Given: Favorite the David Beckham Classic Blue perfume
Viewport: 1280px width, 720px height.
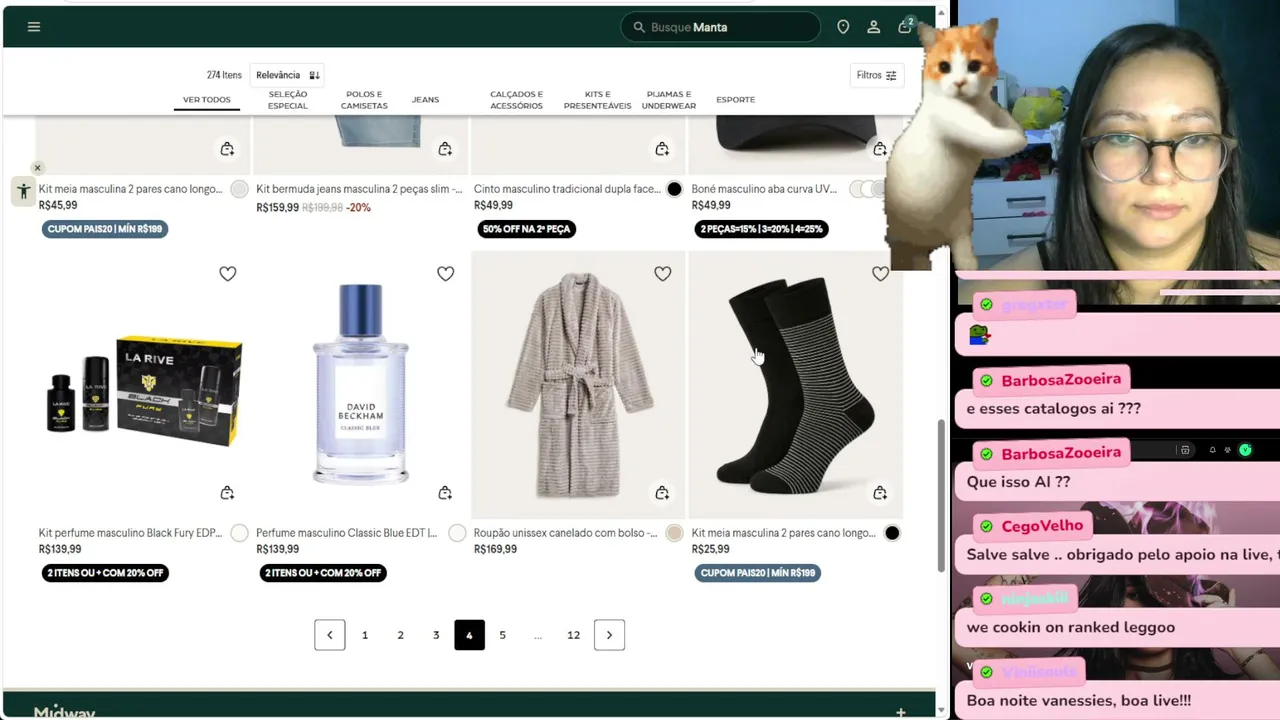Looking at the screenshot, I should click(x=446, y=274).
